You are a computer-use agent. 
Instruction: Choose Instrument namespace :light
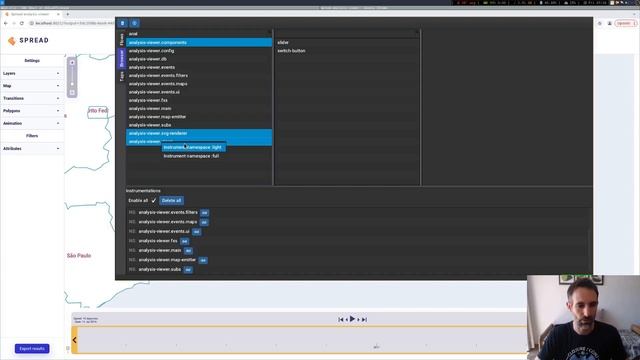194,147
